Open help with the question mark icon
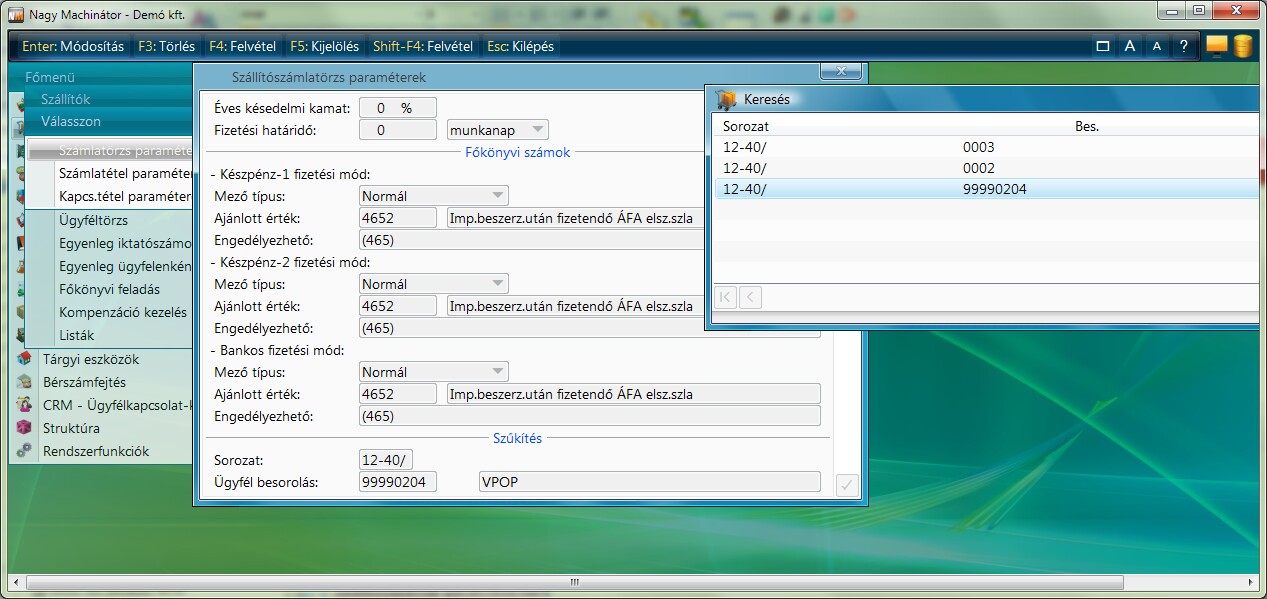 [x=1184, y=46]
